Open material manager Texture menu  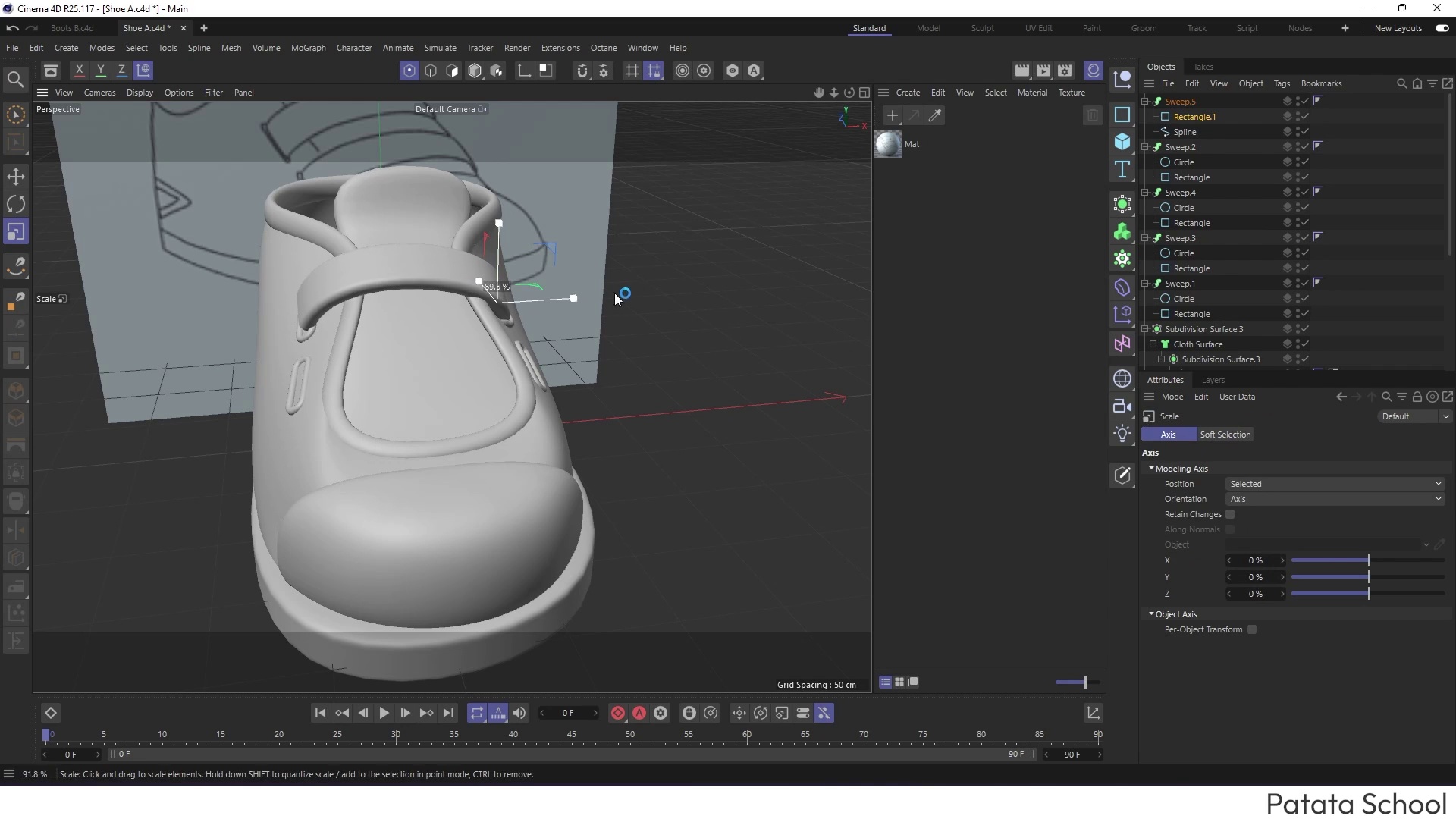coord(1072,93)
